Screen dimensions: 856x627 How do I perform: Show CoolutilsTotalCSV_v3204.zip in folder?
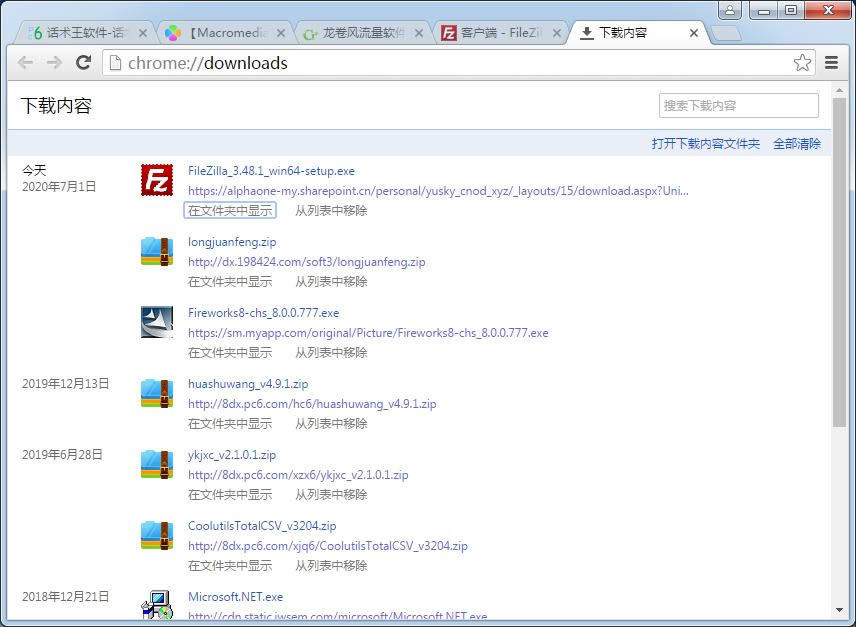tap(230, 565)
